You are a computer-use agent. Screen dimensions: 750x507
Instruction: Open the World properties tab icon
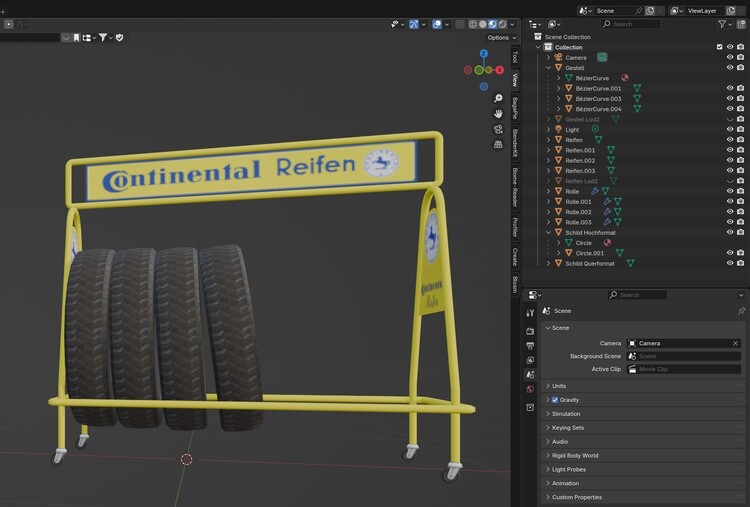(530, 389)
